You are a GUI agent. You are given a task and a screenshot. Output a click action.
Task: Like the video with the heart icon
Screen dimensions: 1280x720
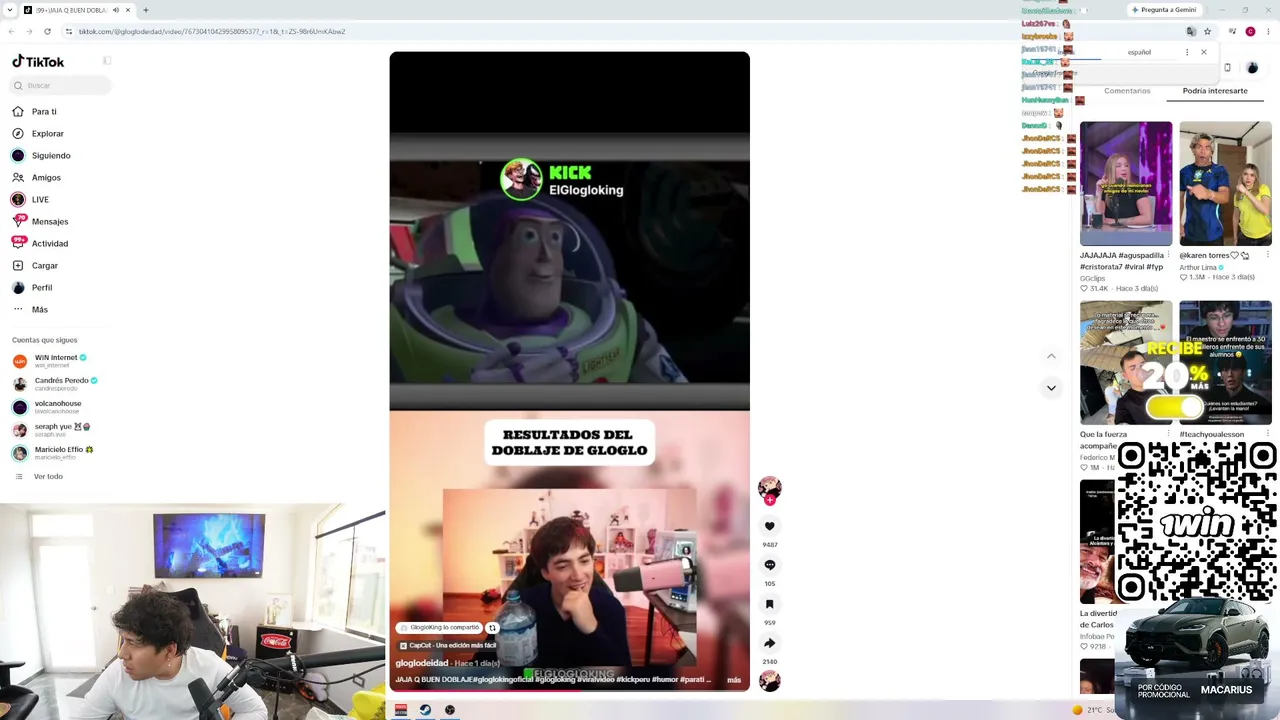(769, 526)
